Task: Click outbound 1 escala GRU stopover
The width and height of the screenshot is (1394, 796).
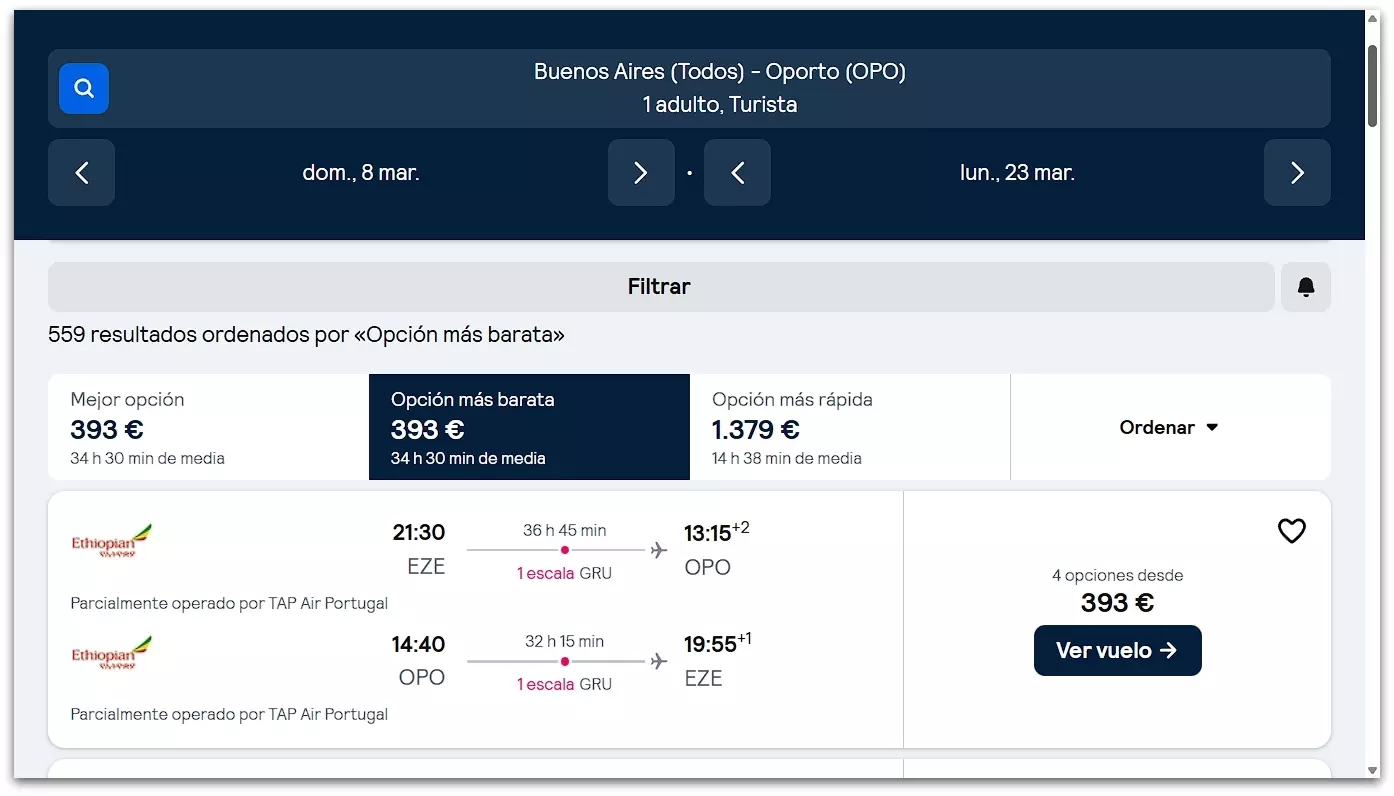Action: point(564,573)
